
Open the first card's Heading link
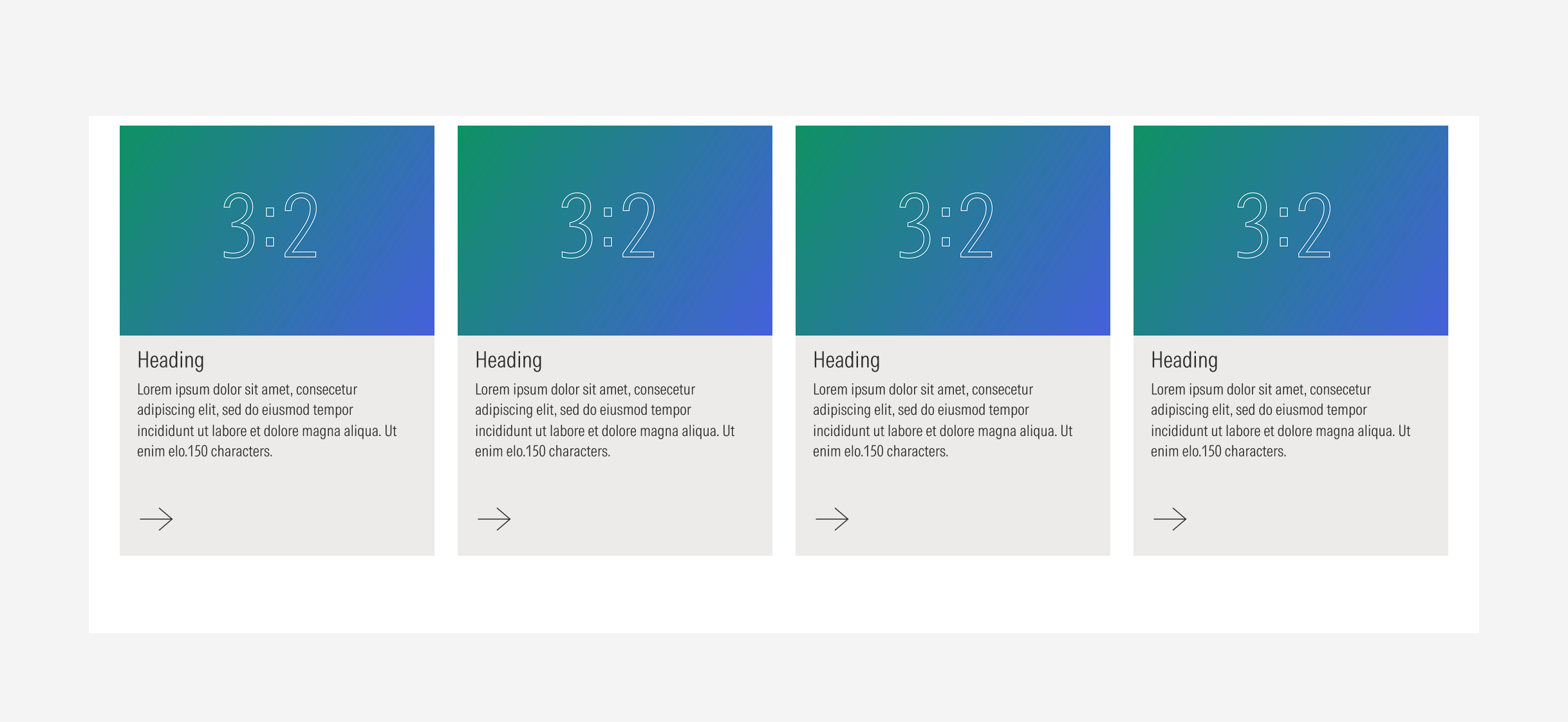click(170, 360)
